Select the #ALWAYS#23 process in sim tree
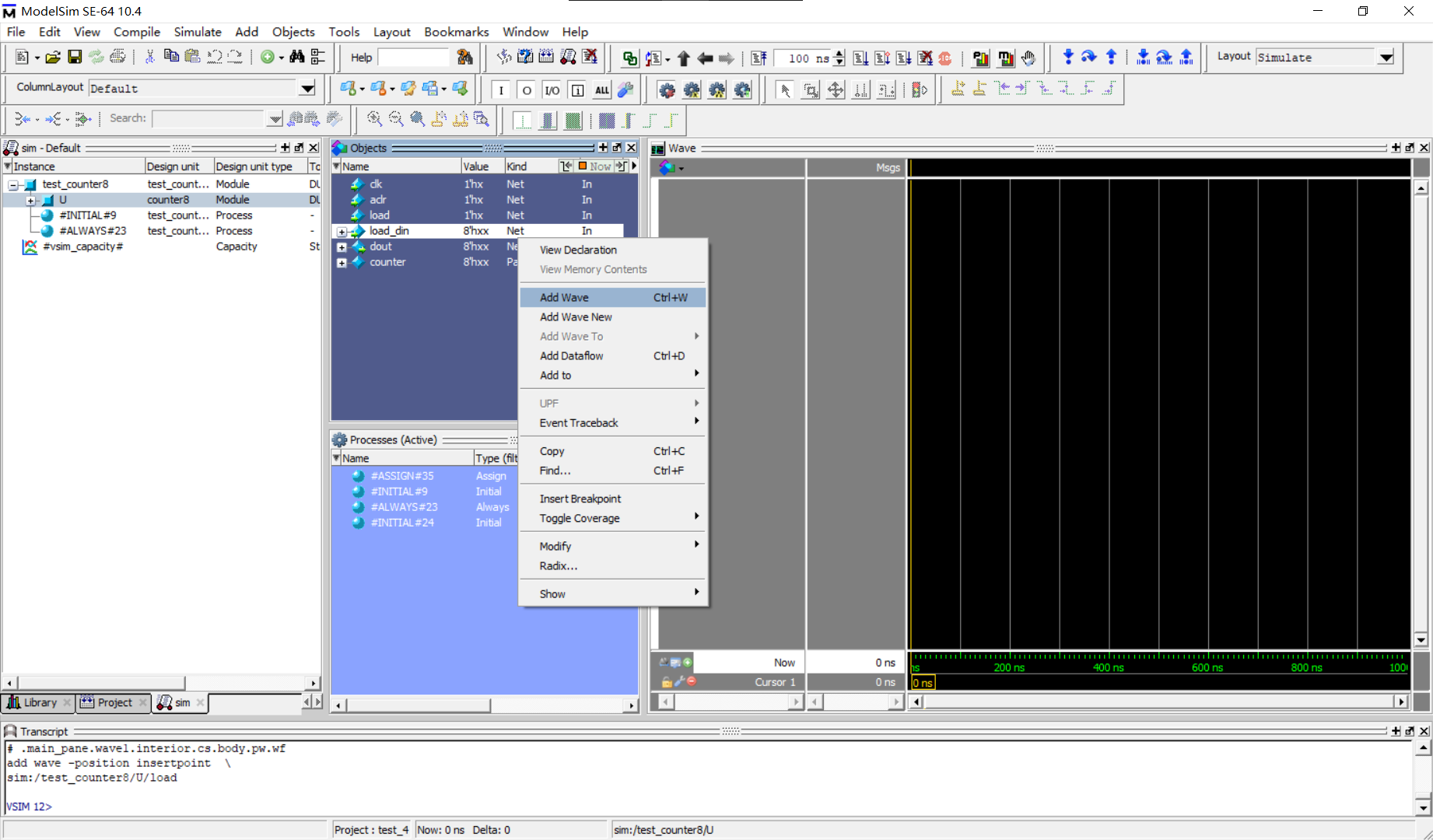The image size is (1433, 840). 93,231
